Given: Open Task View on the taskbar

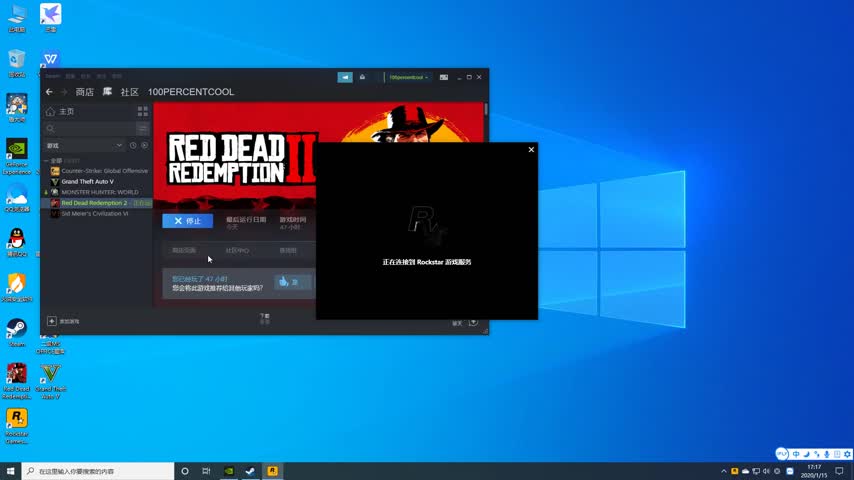Looking at the screenshot, I should 206,471.
